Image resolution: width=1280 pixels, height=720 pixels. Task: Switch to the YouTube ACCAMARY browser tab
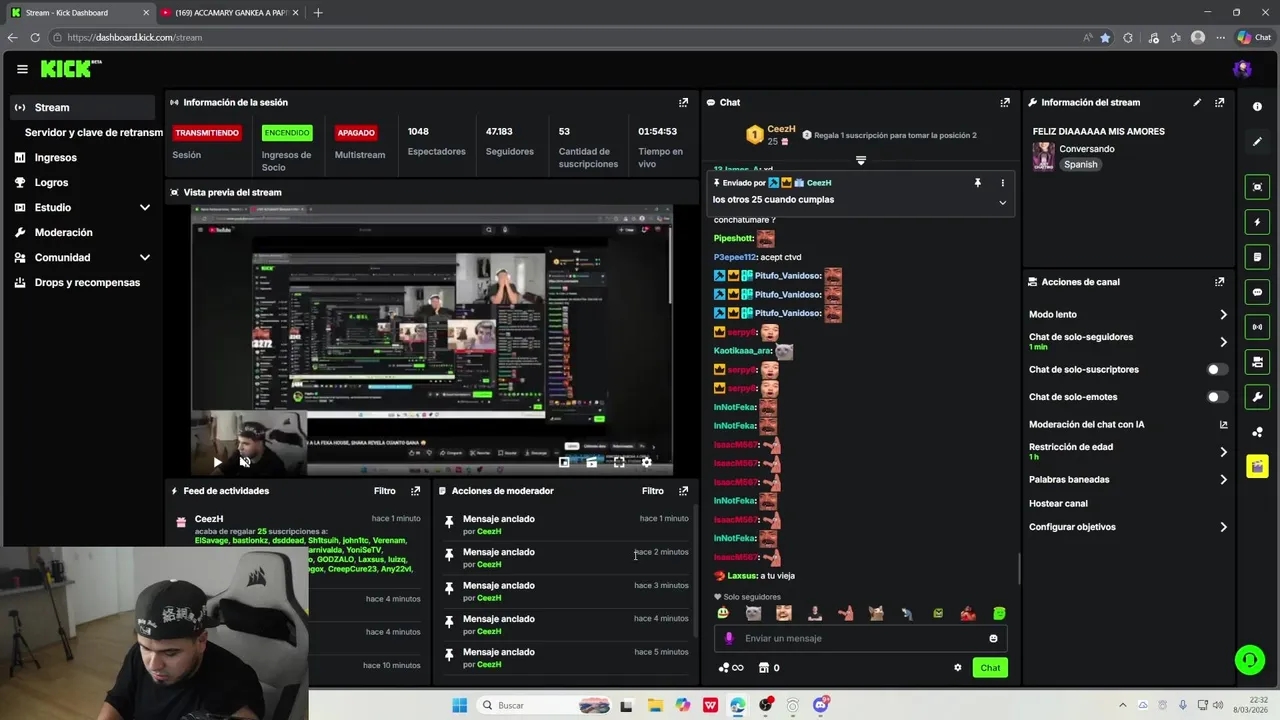pos(230,13)
